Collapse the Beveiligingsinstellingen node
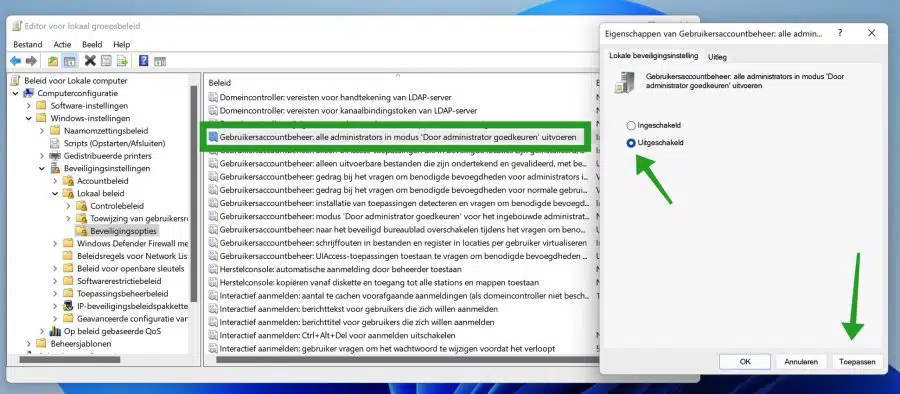Screen dimensions: 900x394 (x=42, y=168)
